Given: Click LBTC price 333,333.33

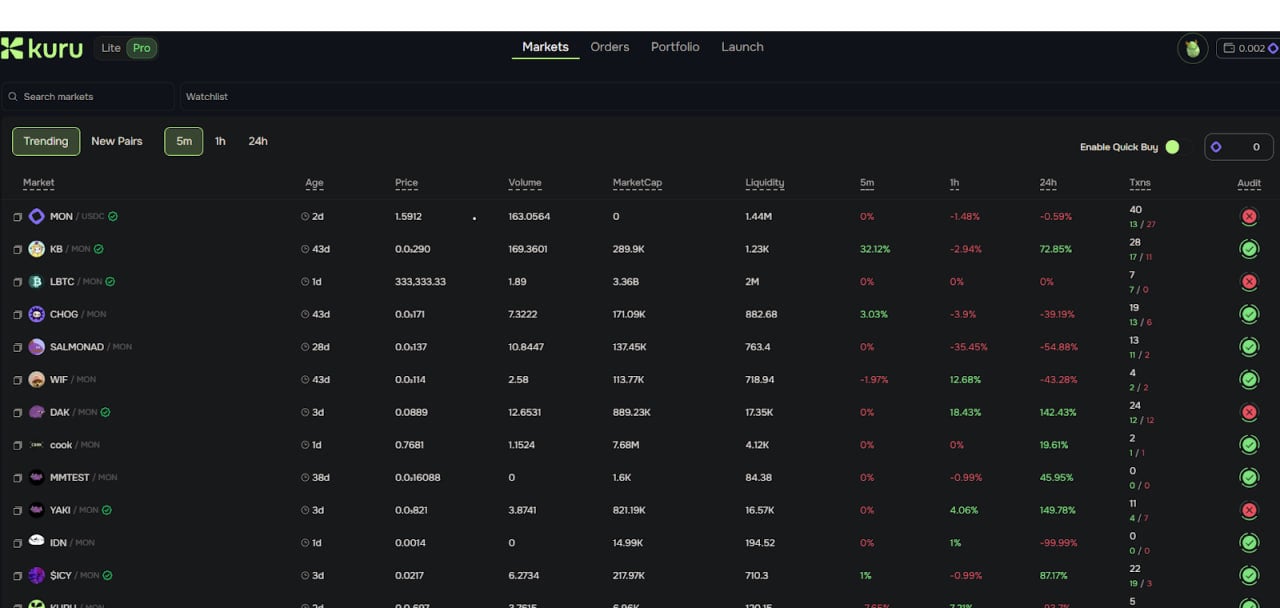Looking at the screenshot, I should [420, 282].
